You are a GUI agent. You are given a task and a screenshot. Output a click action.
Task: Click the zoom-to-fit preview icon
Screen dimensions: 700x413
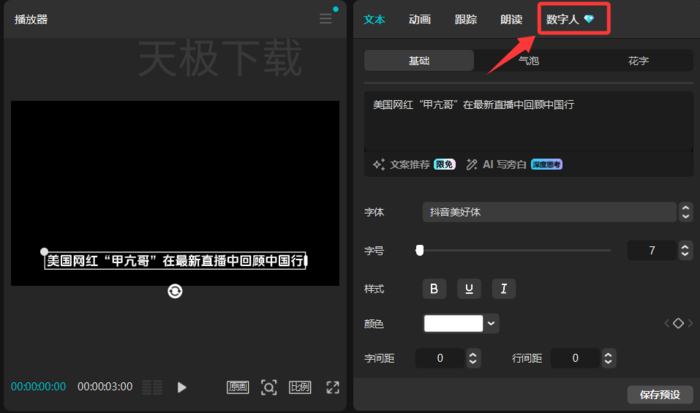[269, 387]
